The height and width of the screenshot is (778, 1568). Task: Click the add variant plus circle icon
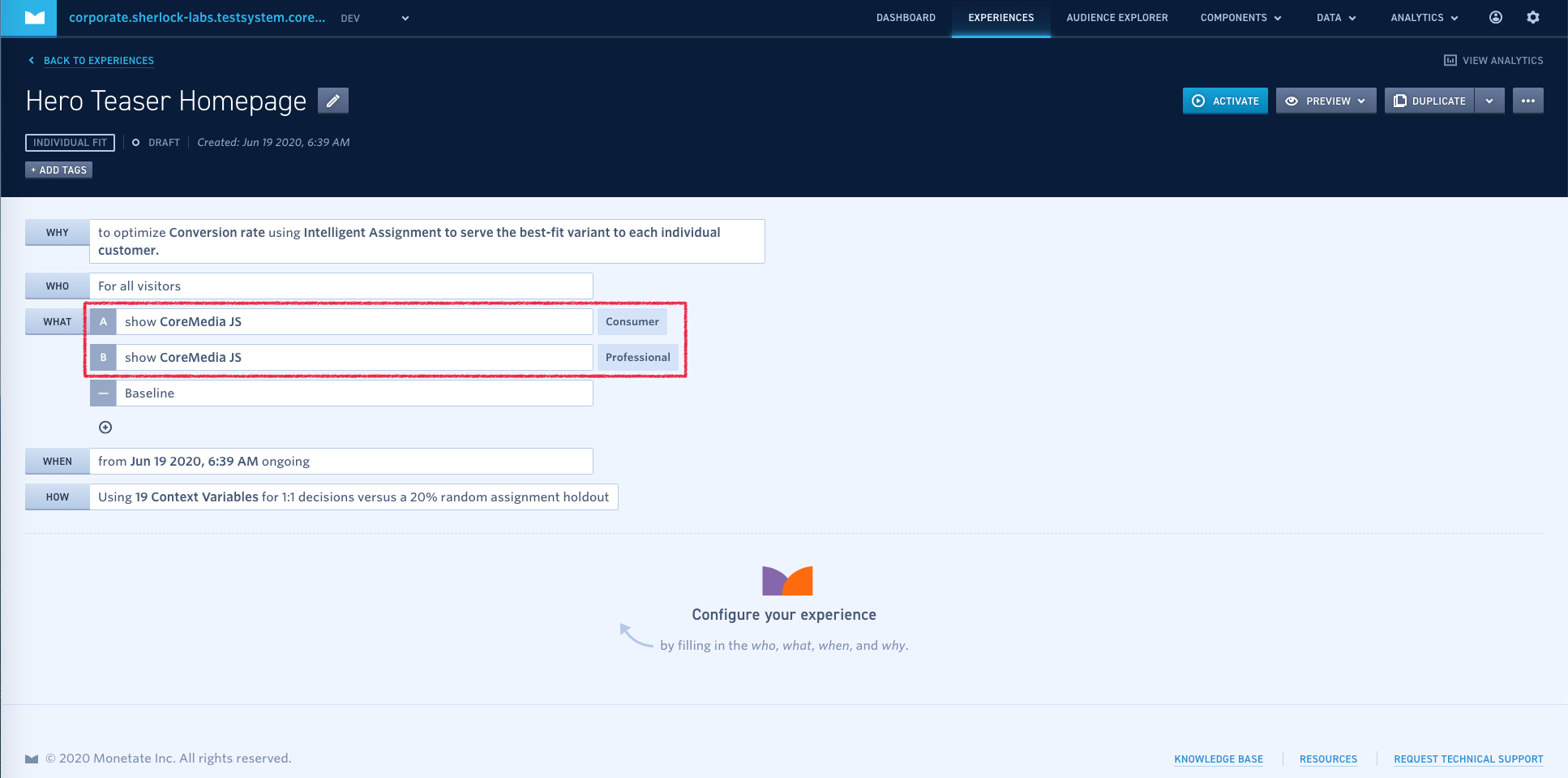pyautogui.click(x=105, y=428)
